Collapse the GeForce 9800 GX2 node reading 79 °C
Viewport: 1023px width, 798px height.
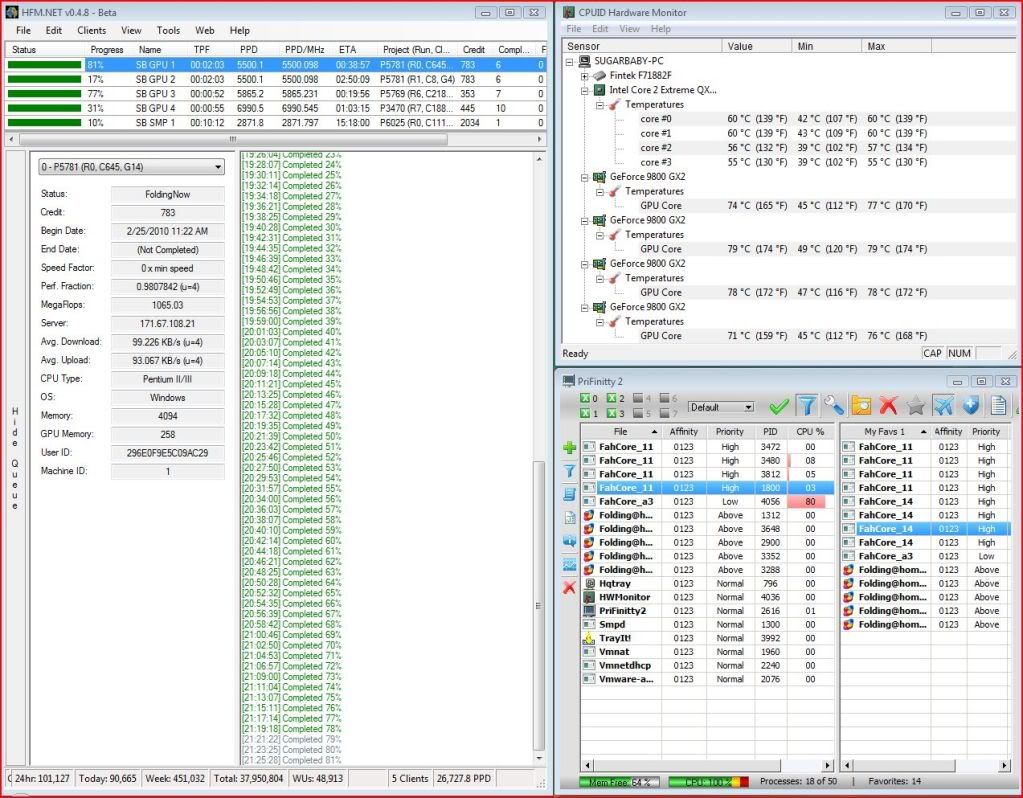tap(585, 221)
